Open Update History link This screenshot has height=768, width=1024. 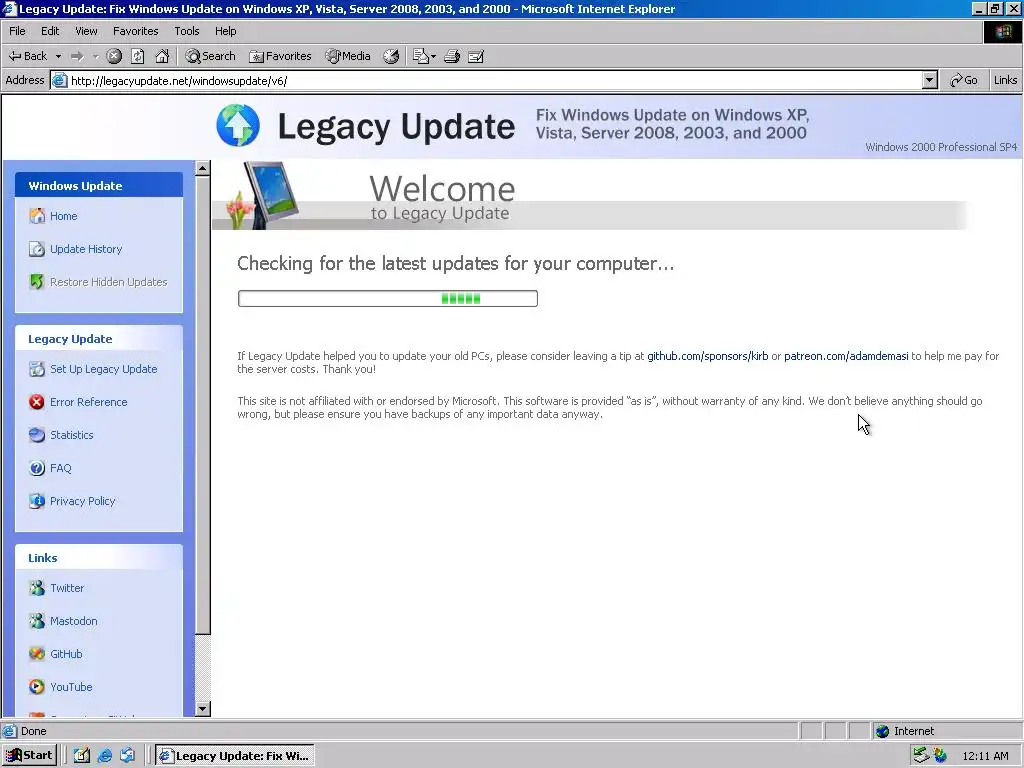pos(86,249)
